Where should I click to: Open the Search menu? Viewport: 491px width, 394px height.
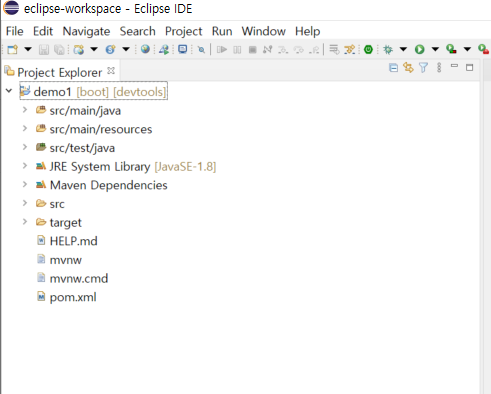(138, 31)
